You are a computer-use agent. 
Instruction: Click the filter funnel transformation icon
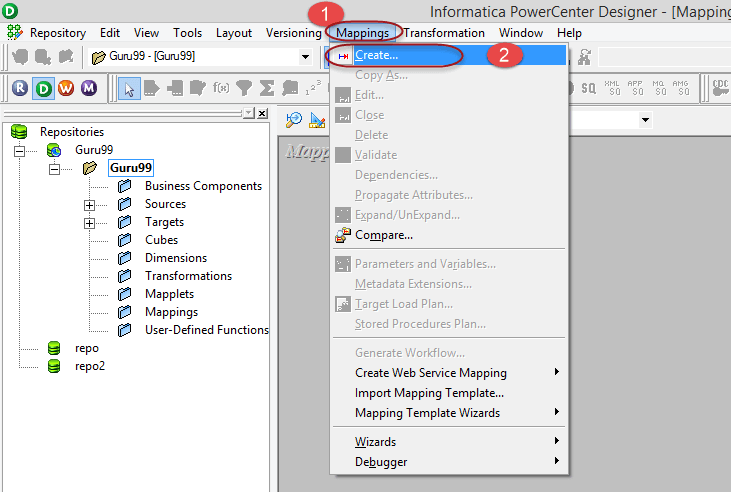(x=244, y=88)
